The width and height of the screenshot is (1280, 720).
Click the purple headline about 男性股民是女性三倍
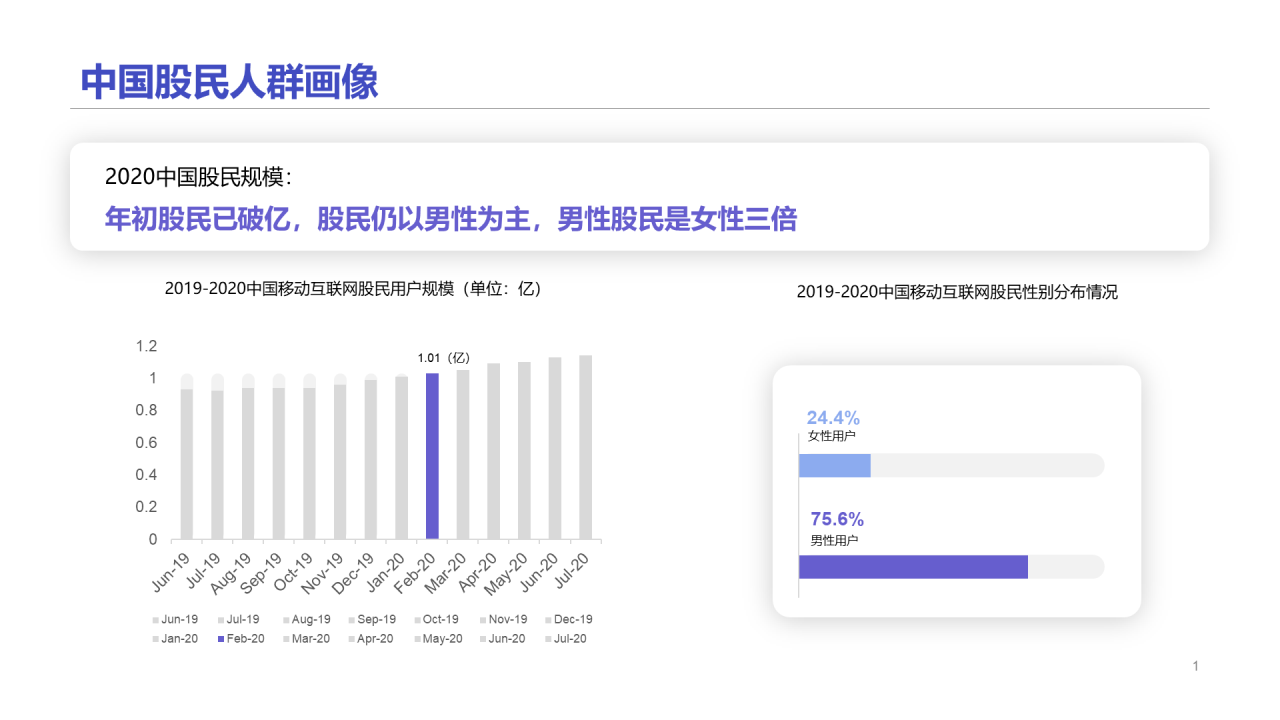[451, 219]
